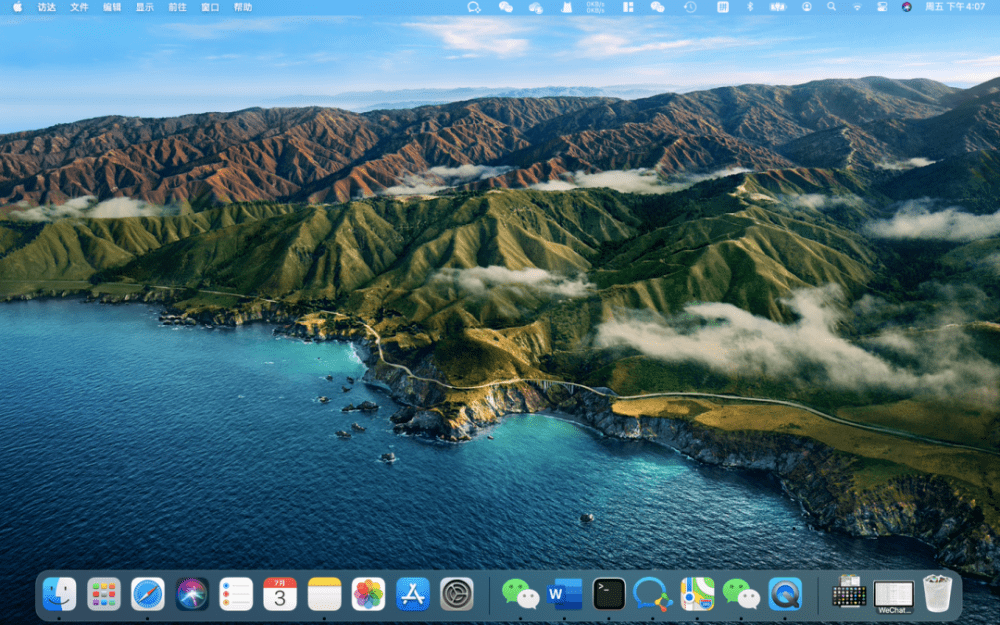This screenshot has width=1000, height=625.
Task: Click the Bluetooth icon in the menu bar
Action: (750, 6)
